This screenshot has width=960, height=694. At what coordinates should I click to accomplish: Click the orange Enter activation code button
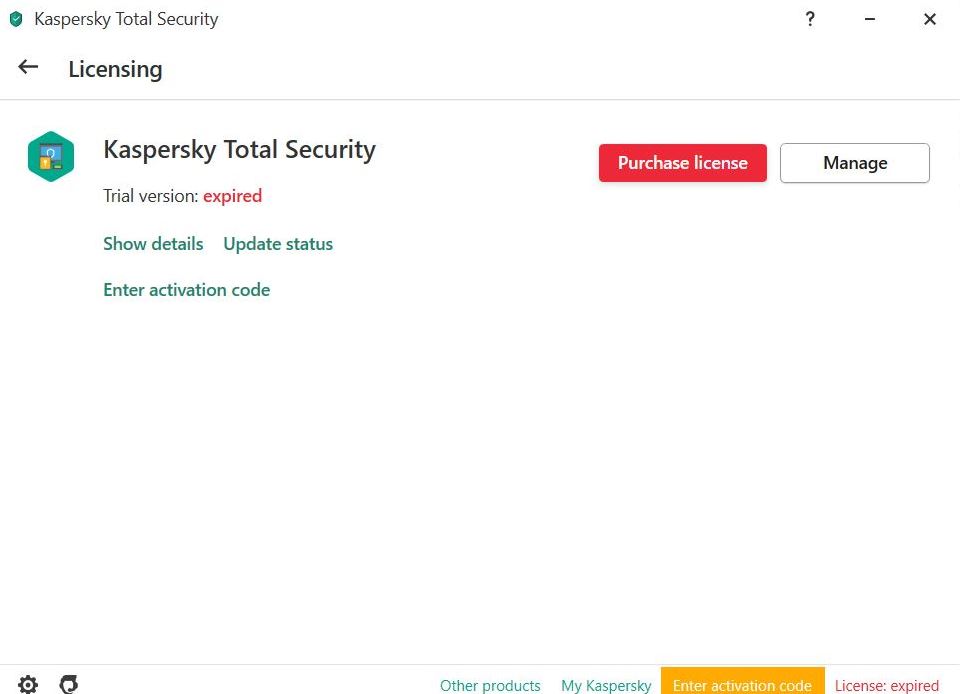(x=743, y=681)
